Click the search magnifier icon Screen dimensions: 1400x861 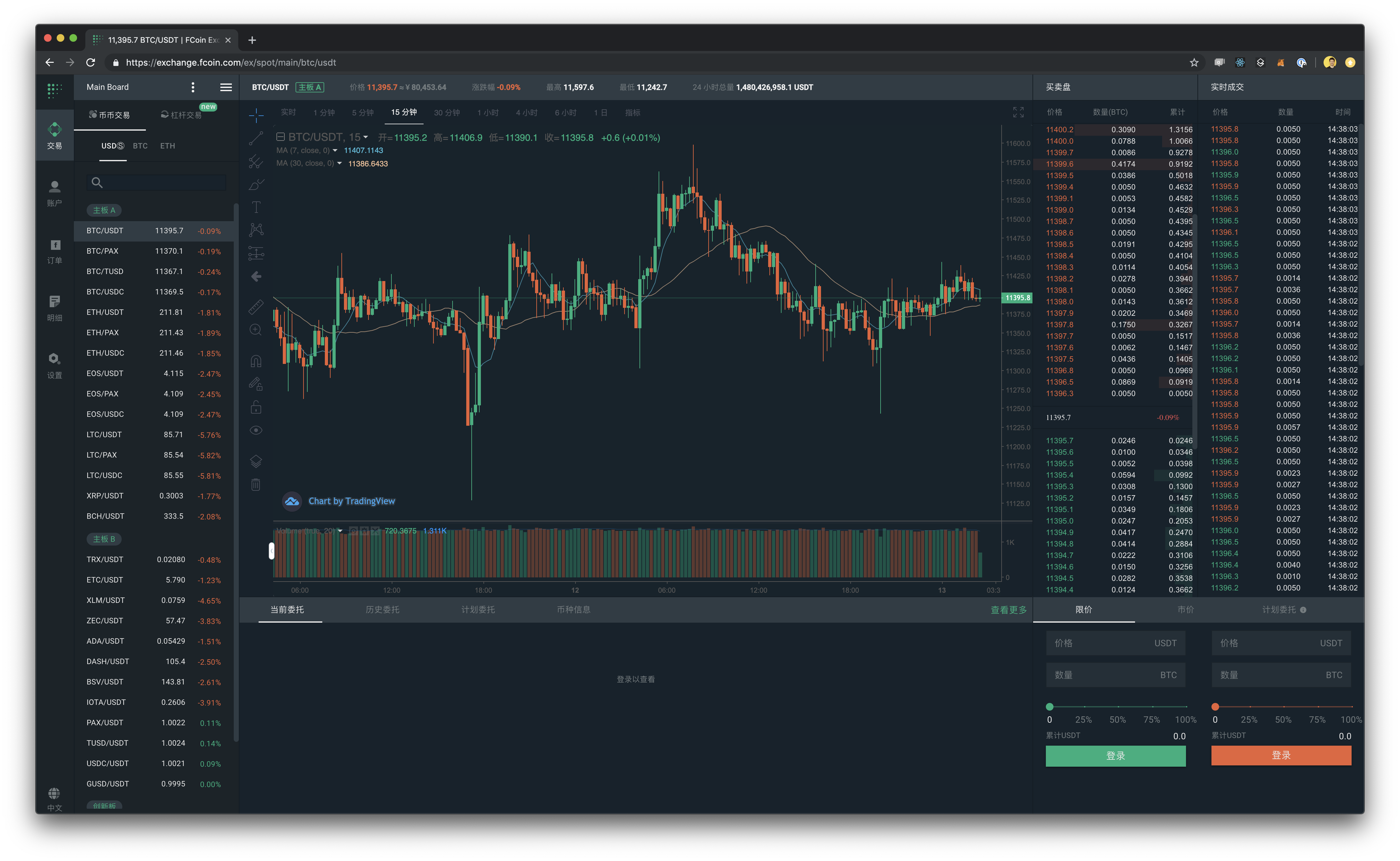coord(97,182)
